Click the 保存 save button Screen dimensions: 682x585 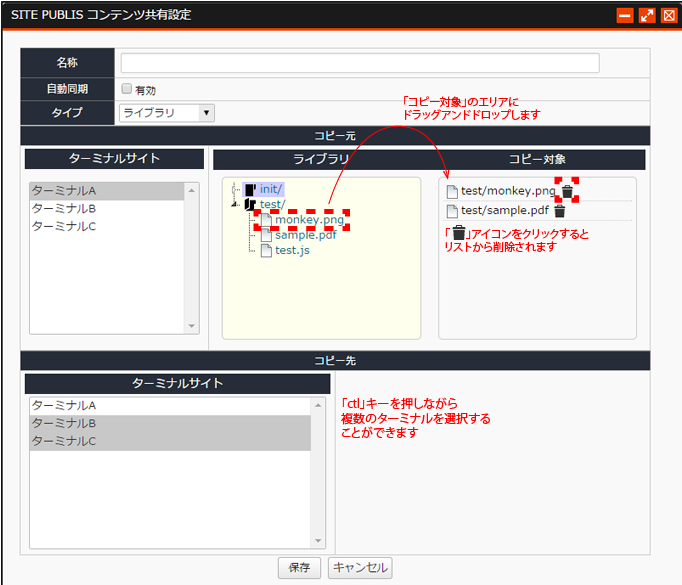click(x=299, y=568)
